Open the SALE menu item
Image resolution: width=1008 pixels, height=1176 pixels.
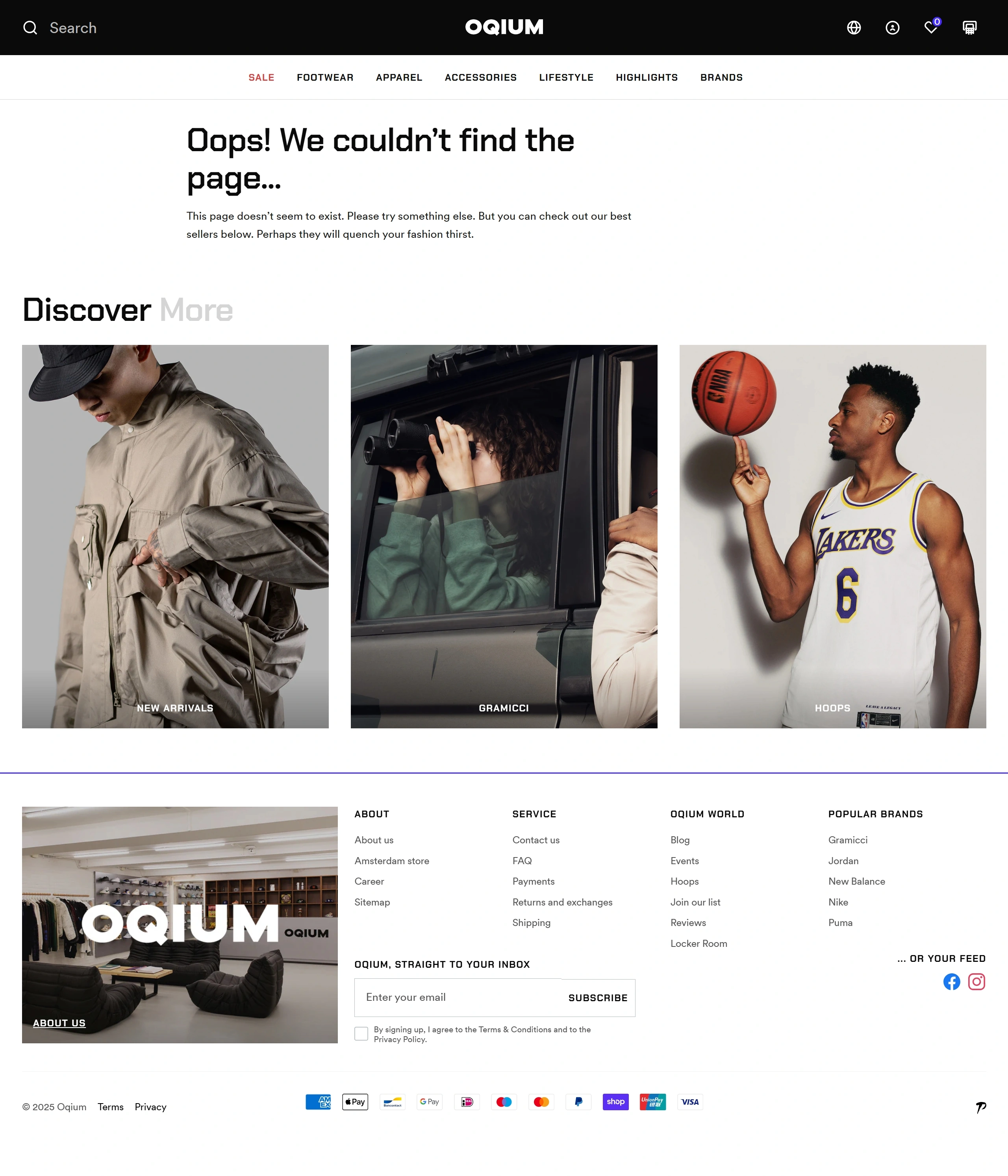coord(261,77)
